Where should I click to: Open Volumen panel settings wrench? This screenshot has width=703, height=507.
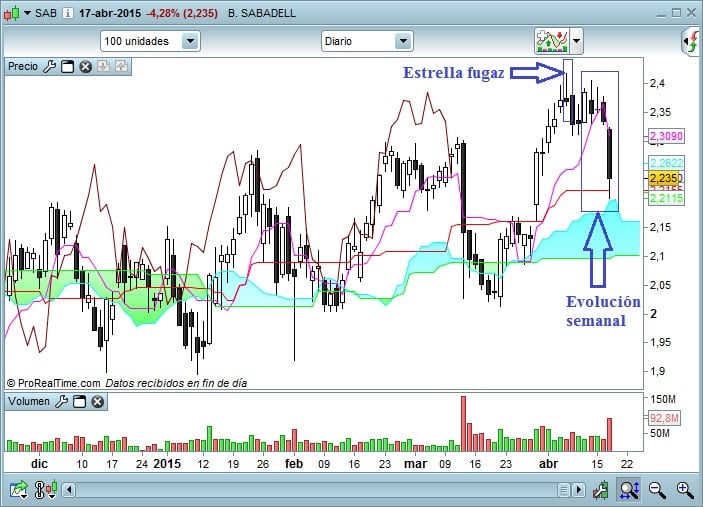click(61, 402)
